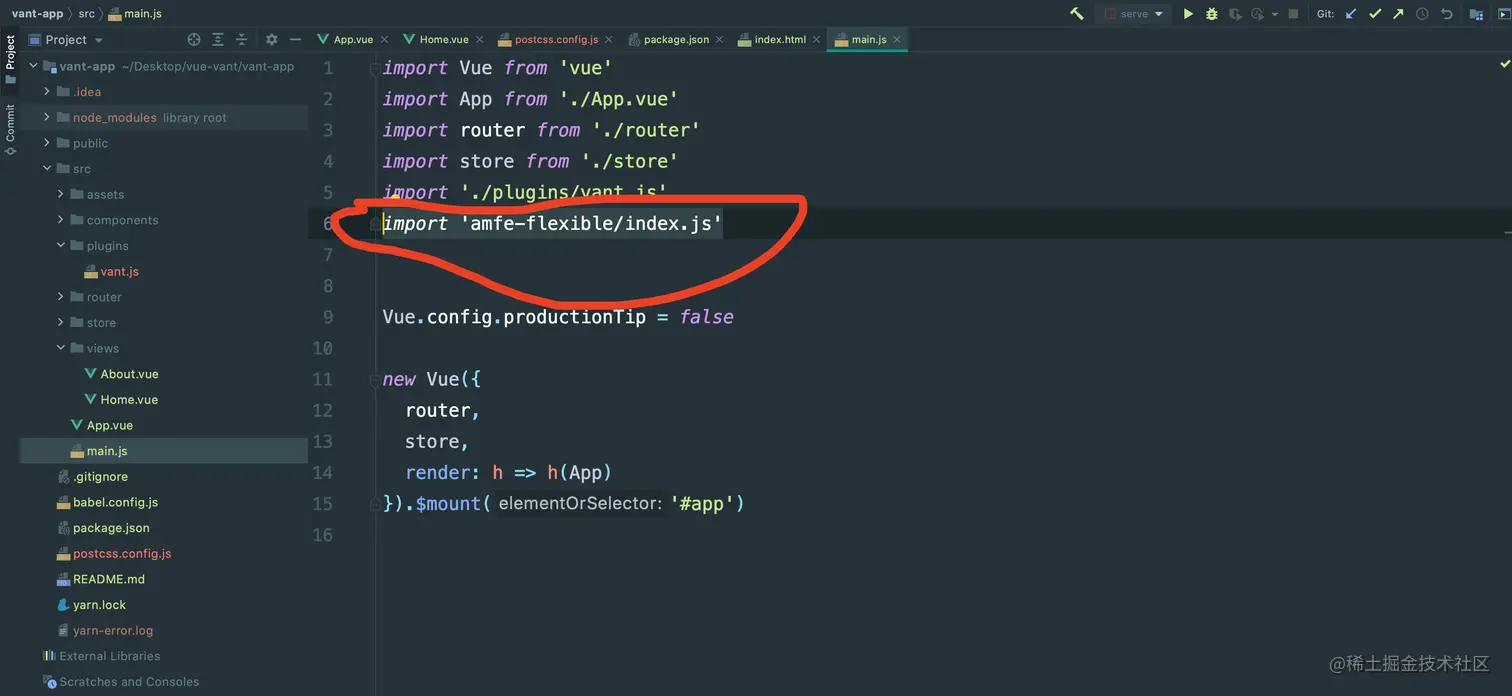Click Git Commit checkmark icon
This screenshot has width=1512, height=696.
click(1375, 14)
